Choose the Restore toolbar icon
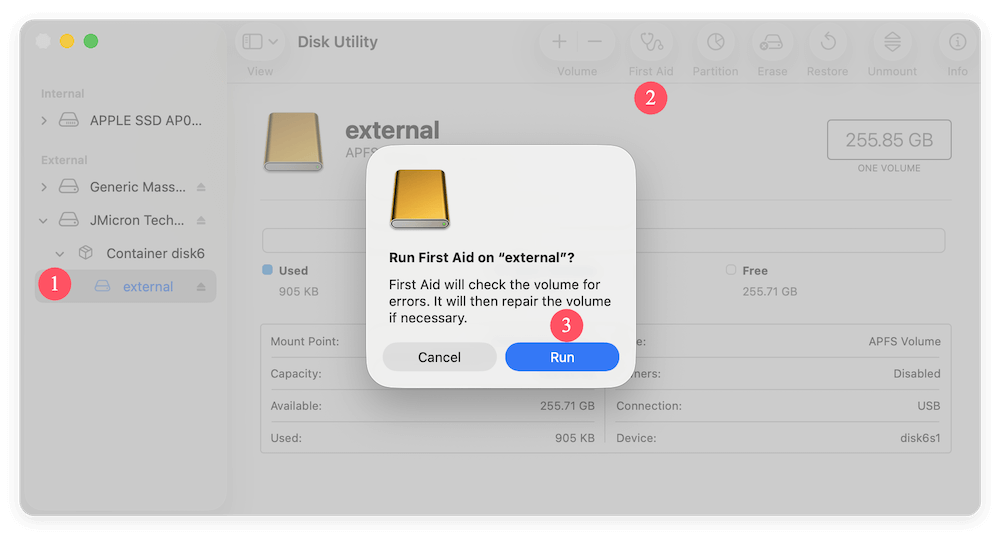 coord(828,42)
